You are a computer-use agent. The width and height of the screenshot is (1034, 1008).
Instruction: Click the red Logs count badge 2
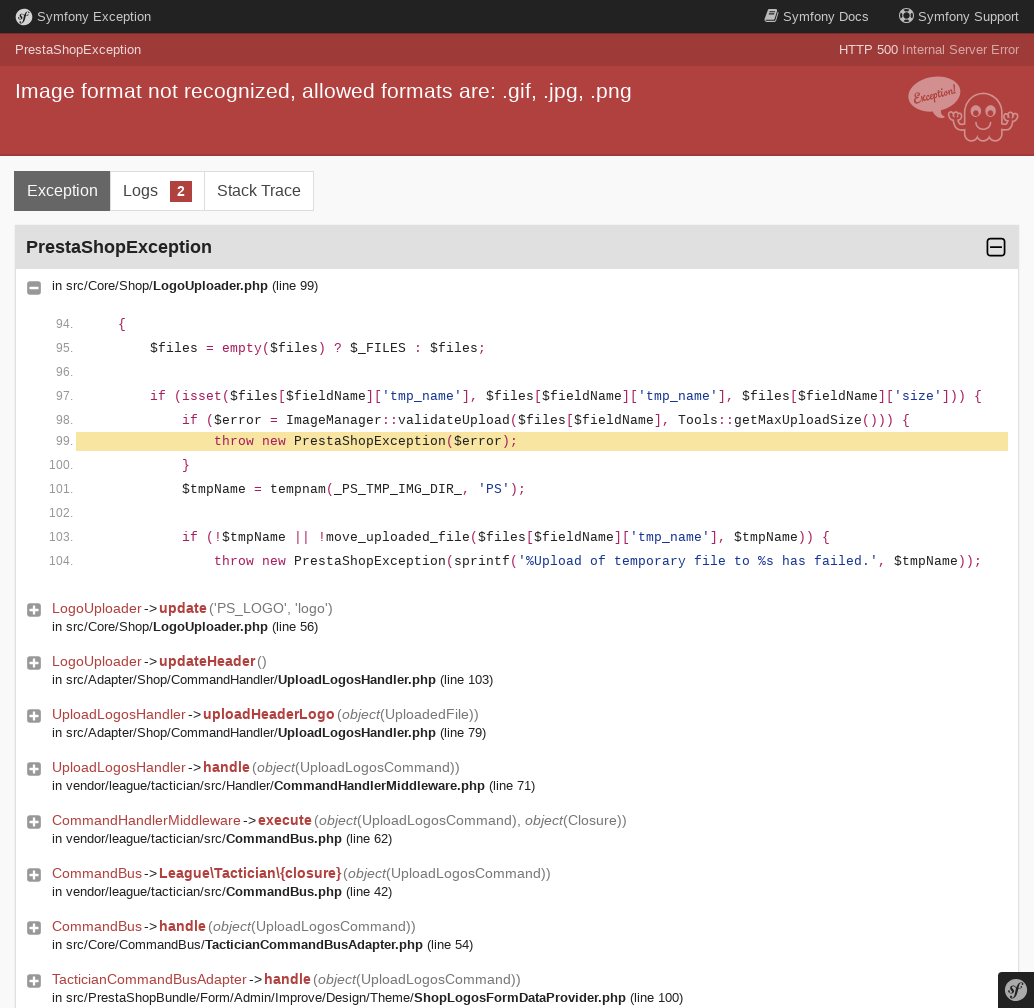coord(181,191)
